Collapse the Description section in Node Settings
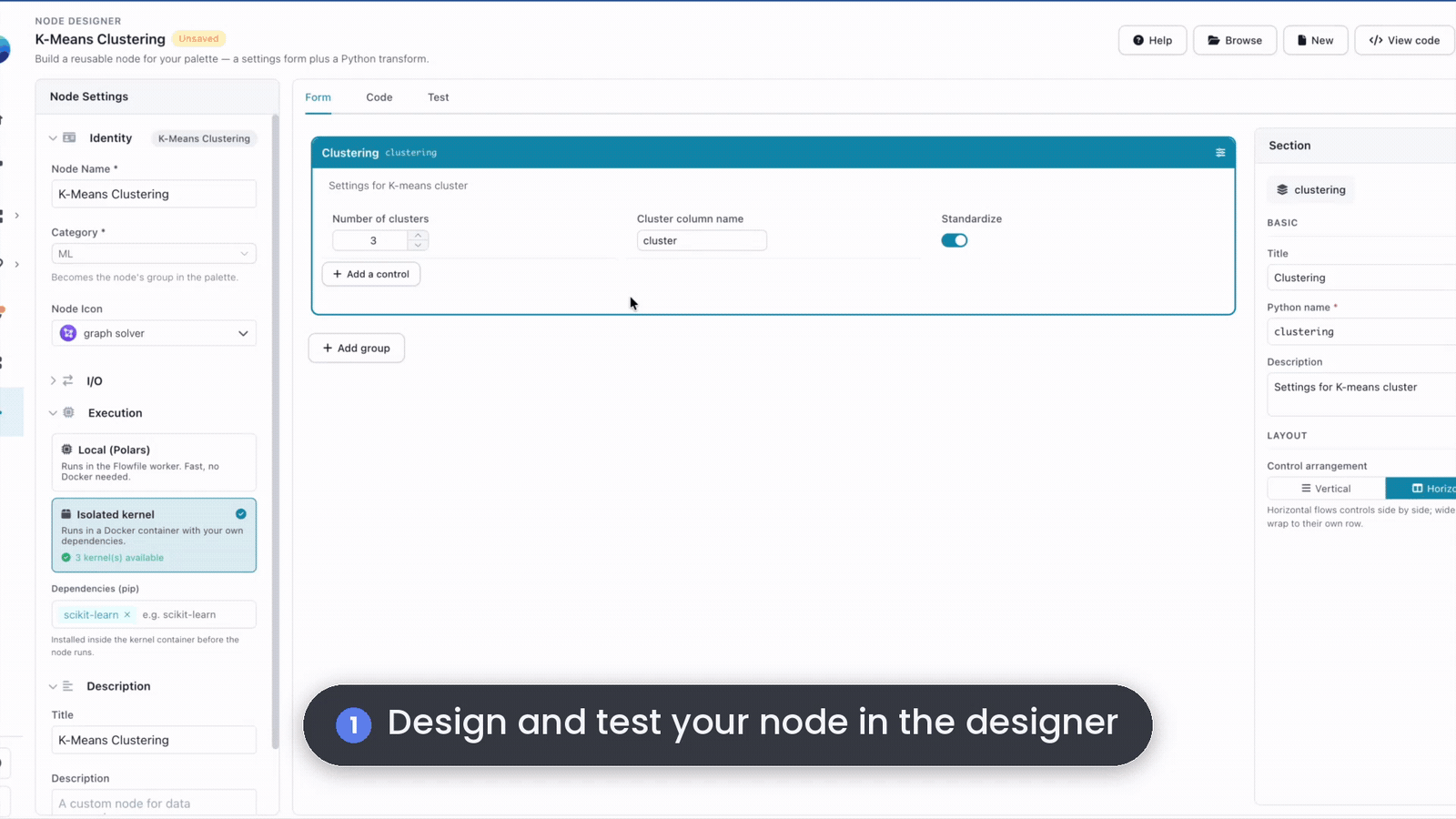Image resolution: width=1456 pixels, height=819 pixels. click(x=53, y=686)
